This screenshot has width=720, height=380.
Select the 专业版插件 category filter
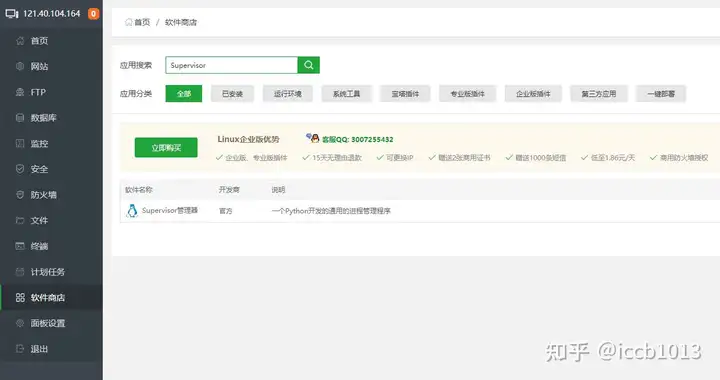point(467,94)
